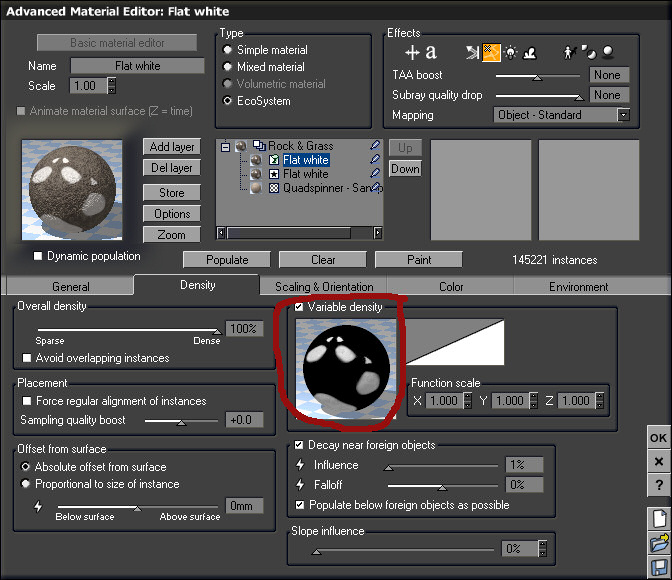Screen dimensions: 672x580
Task: Cancel using the X icon button
Action: pyautogui.click(x=658, y=461)
